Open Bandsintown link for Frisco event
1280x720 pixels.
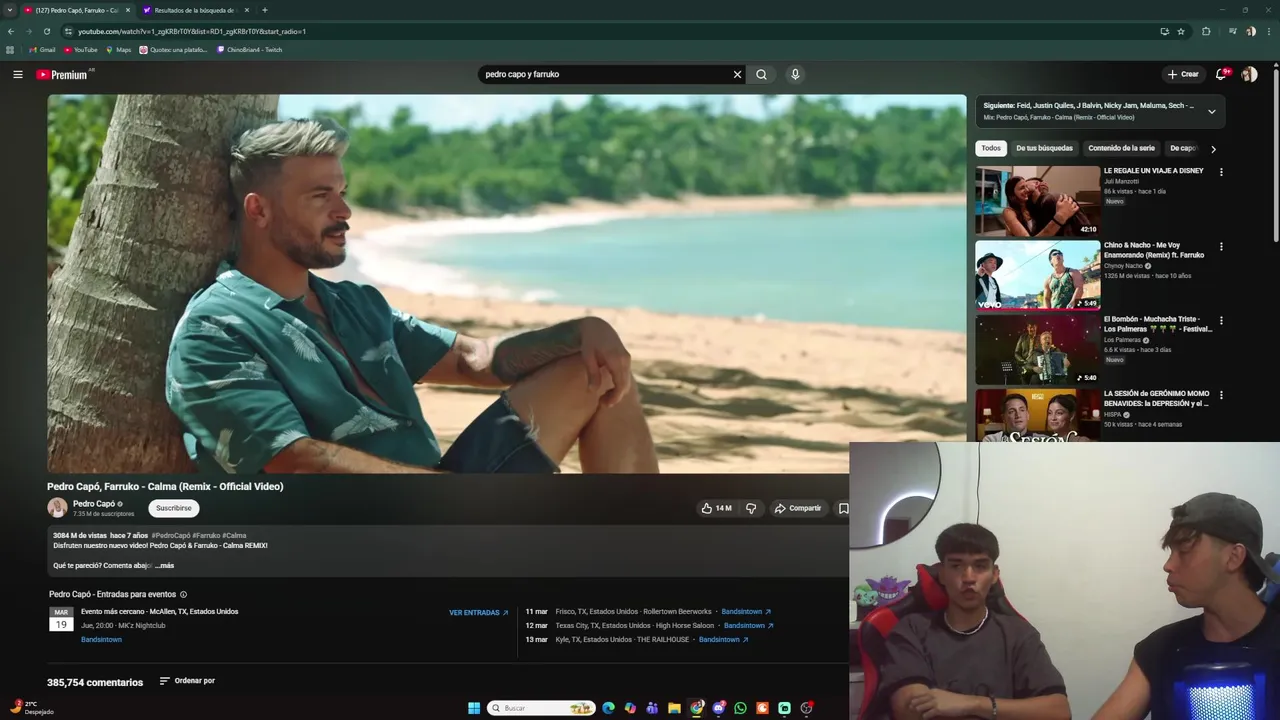(746, 612)
